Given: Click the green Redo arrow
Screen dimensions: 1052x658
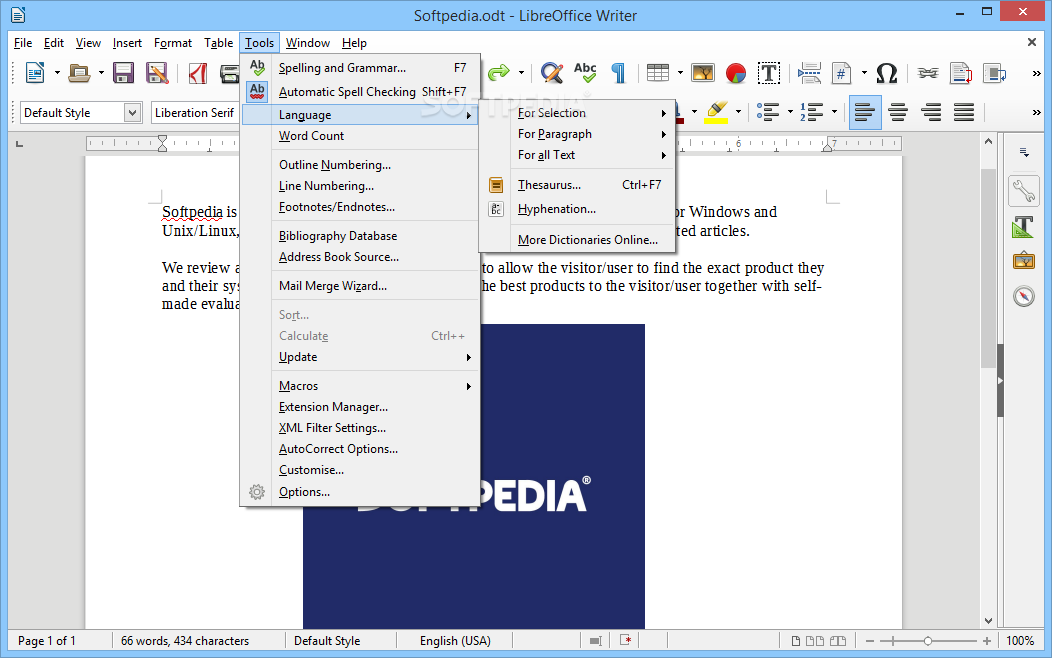Looking at the screenshot, I should (498, 72).
